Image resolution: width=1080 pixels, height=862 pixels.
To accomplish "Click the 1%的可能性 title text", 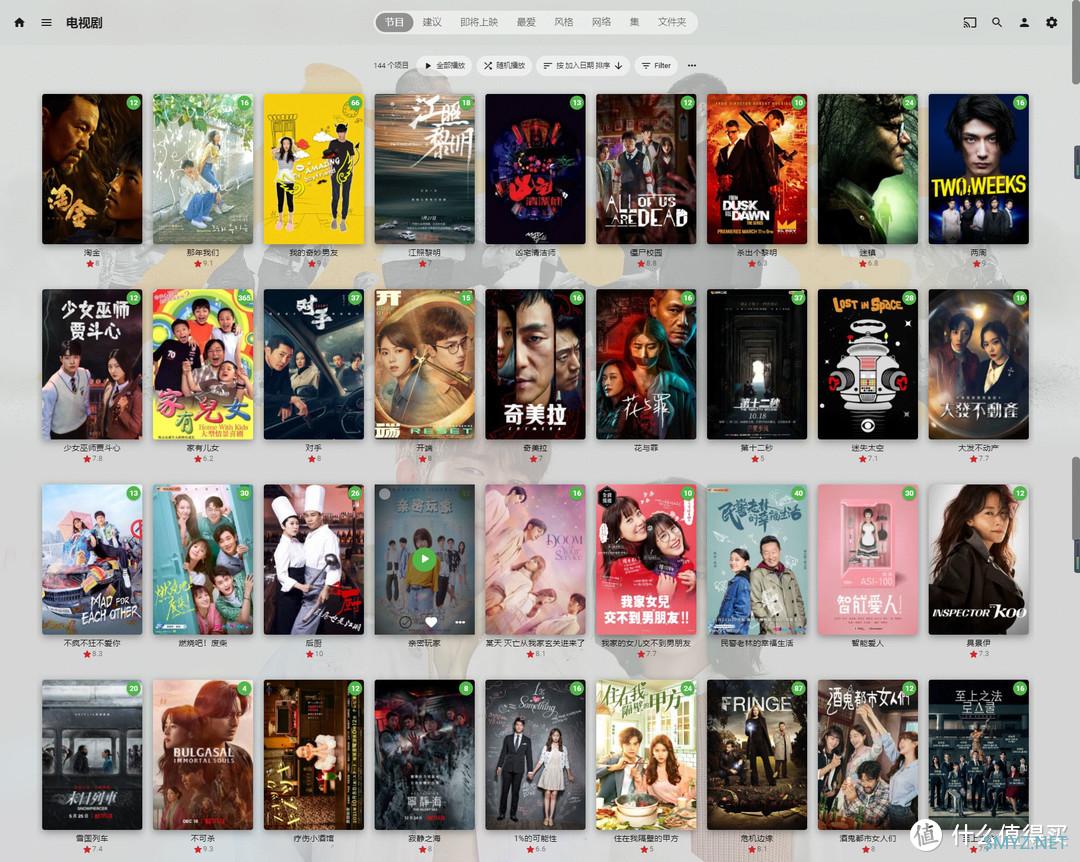I will pyautogui.click(x=535, y=839).
